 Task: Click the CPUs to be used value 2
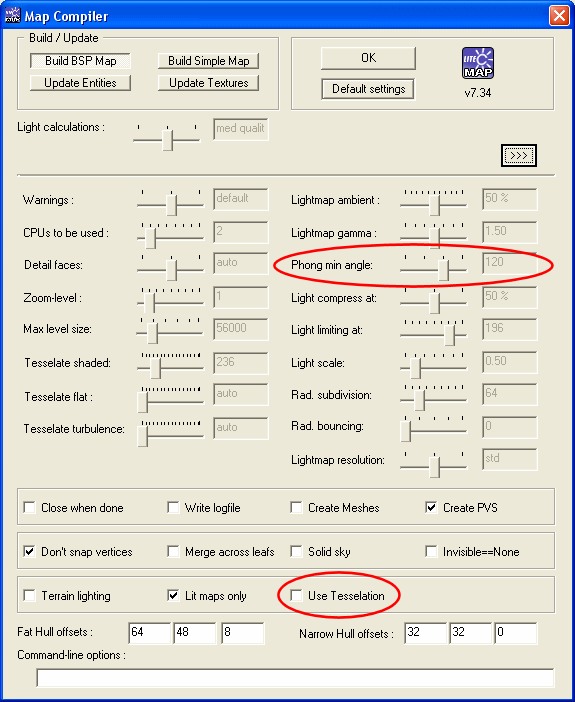241,232
